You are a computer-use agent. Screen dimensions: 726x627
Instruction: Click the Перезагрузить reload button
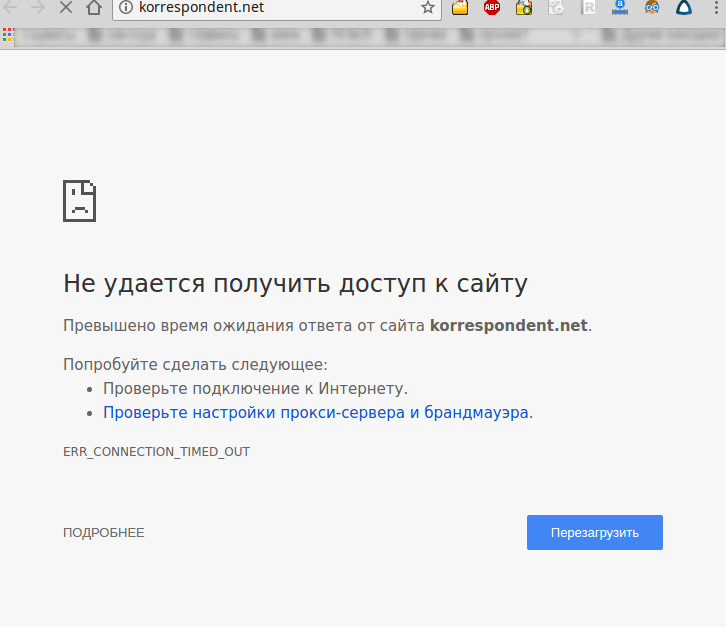coord(595,533)
